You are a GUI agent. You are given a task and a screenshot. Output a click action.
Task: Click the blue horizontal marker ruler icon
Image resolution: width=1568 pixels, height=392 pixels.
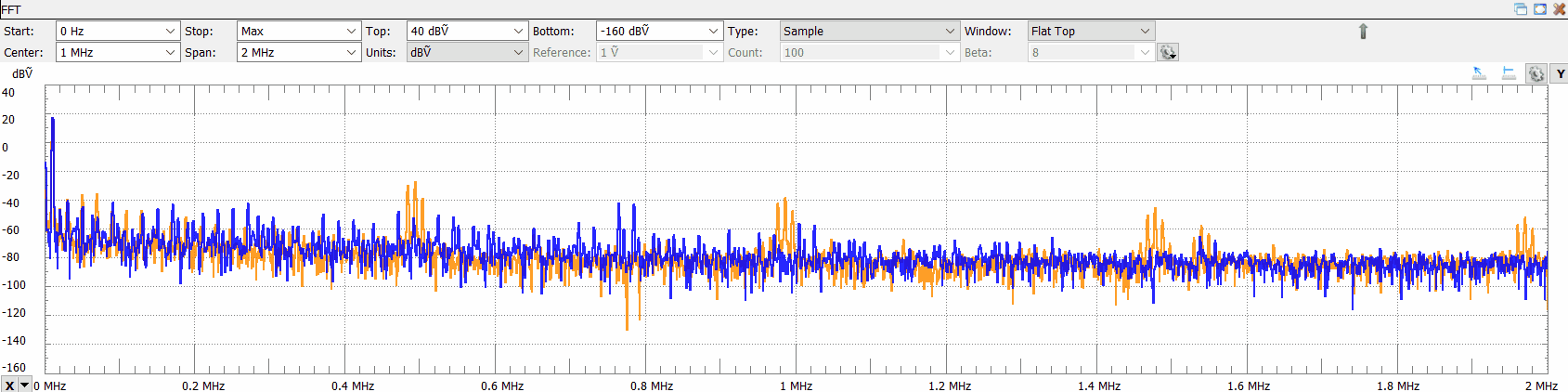[1509, 73]
